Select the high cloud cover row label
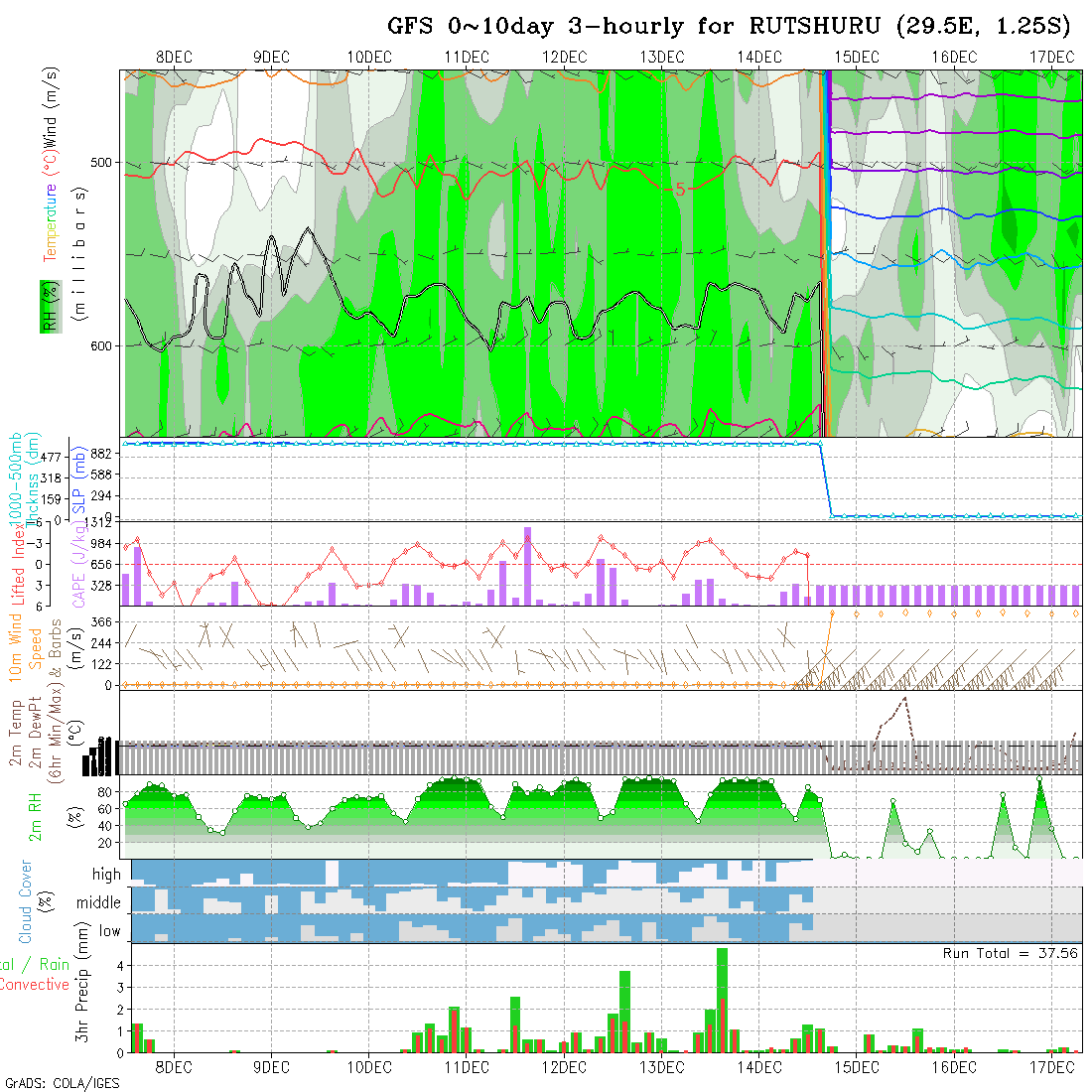Screen dimensions: 1092x1092 pos(106,875)
